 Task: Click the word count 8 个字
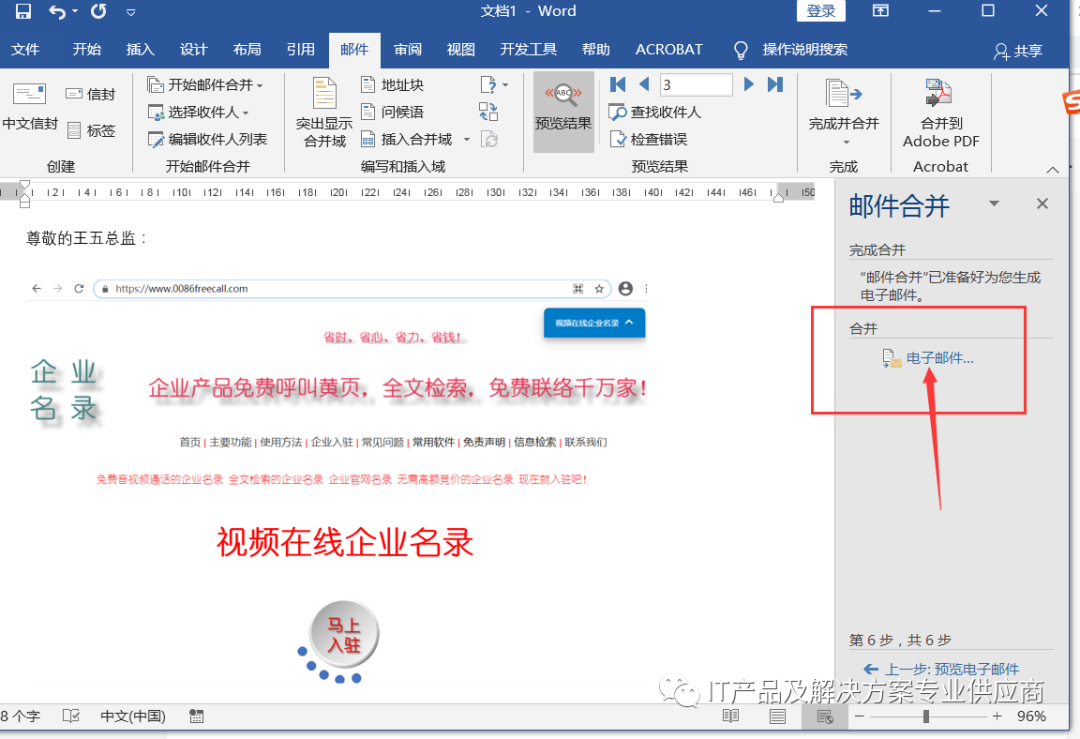tap(20, 716)
